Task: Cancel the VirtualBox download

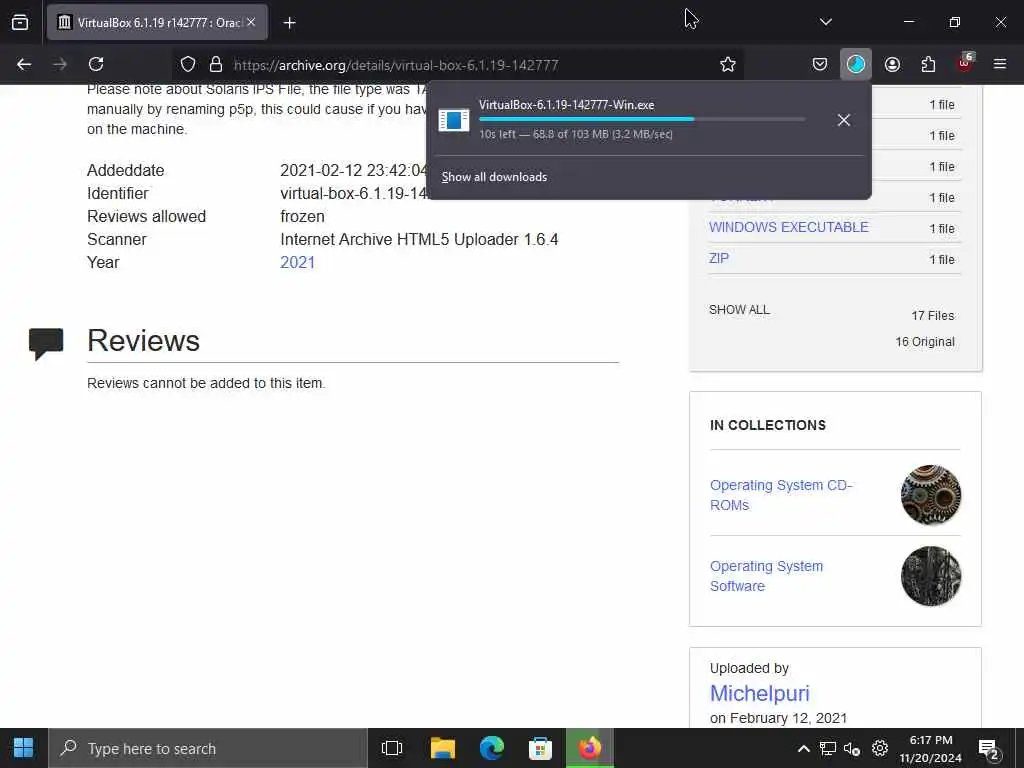Action: click(844, 120)
